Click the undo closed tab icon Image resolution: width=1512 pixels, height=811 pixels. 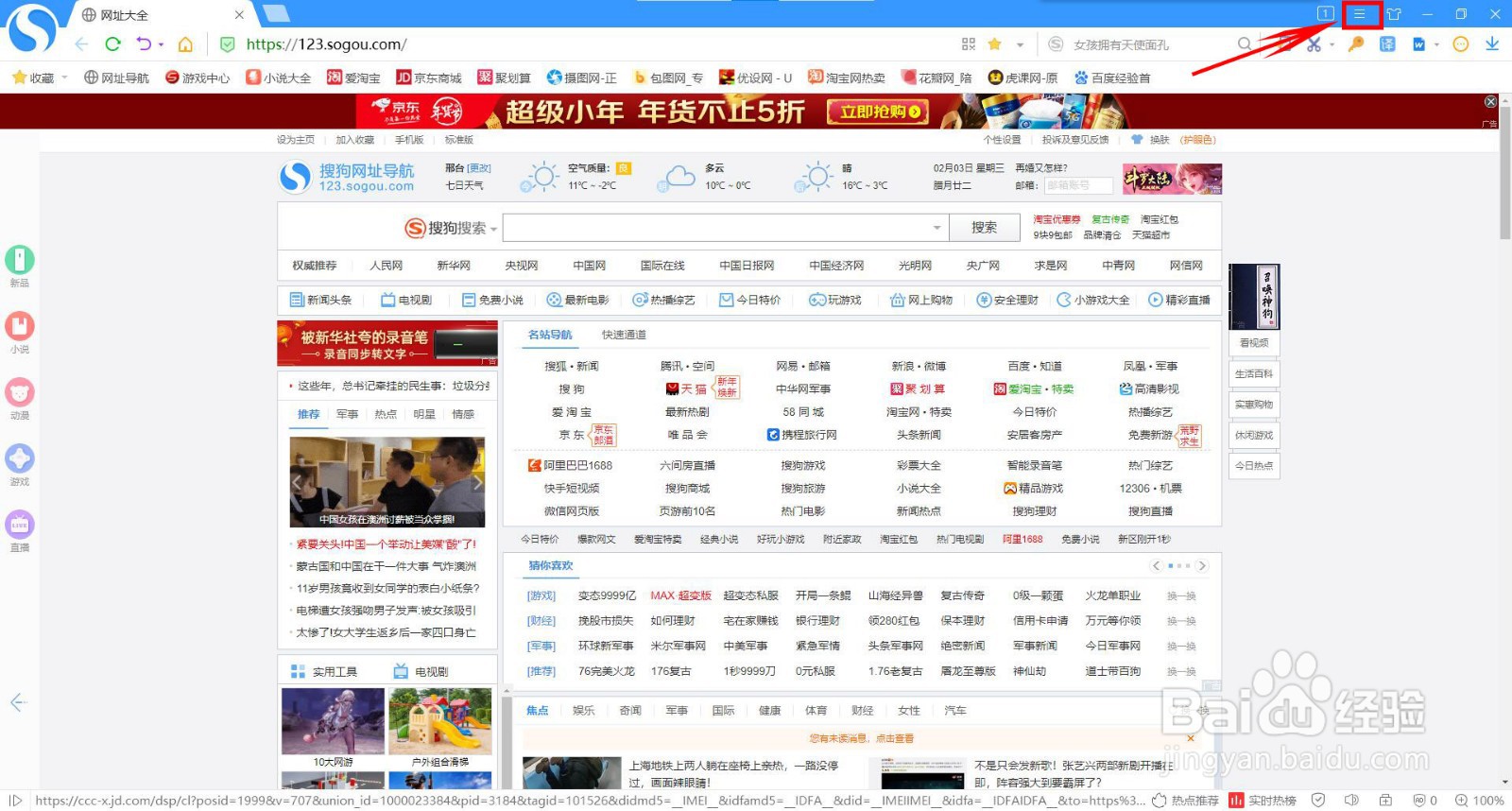(144, 44)
